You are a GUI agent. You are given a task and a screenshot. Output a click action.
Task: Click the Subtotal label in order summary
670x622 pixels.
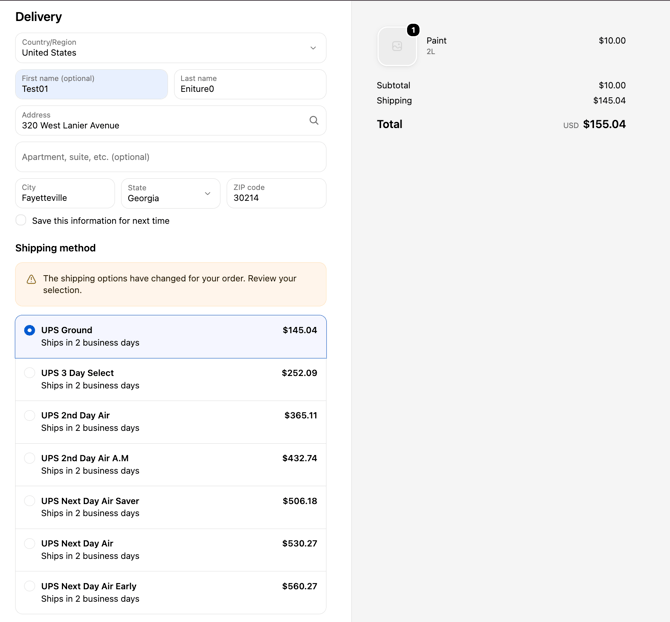(x=393, y=85)
